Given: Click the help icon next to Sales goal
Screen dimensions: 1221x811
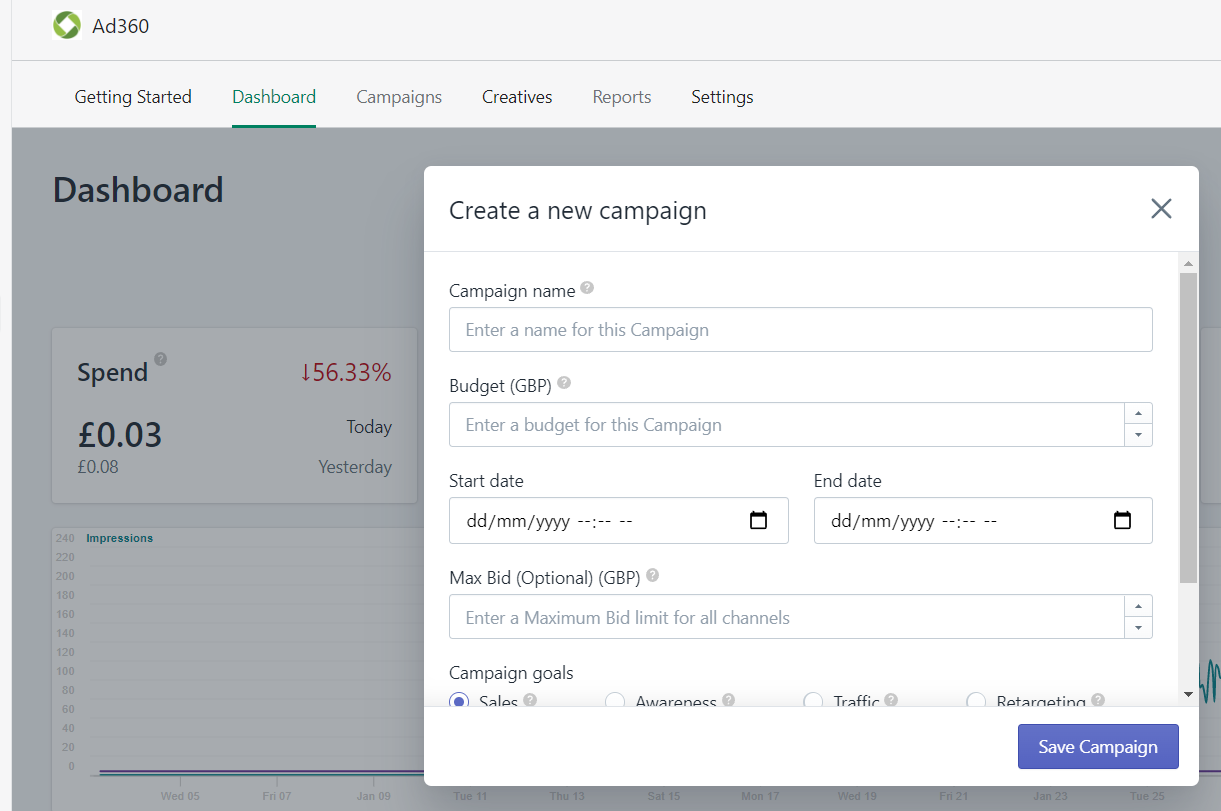Looking at the screenshot, I should point(529,701).
